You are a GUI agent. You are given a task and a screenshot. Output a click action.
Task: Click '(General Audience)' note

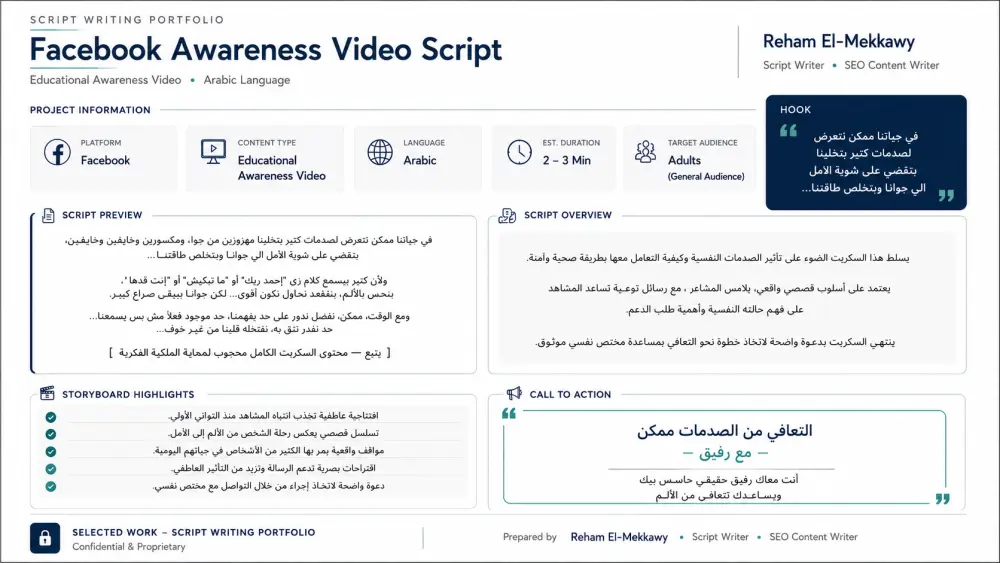click(706, 177)
